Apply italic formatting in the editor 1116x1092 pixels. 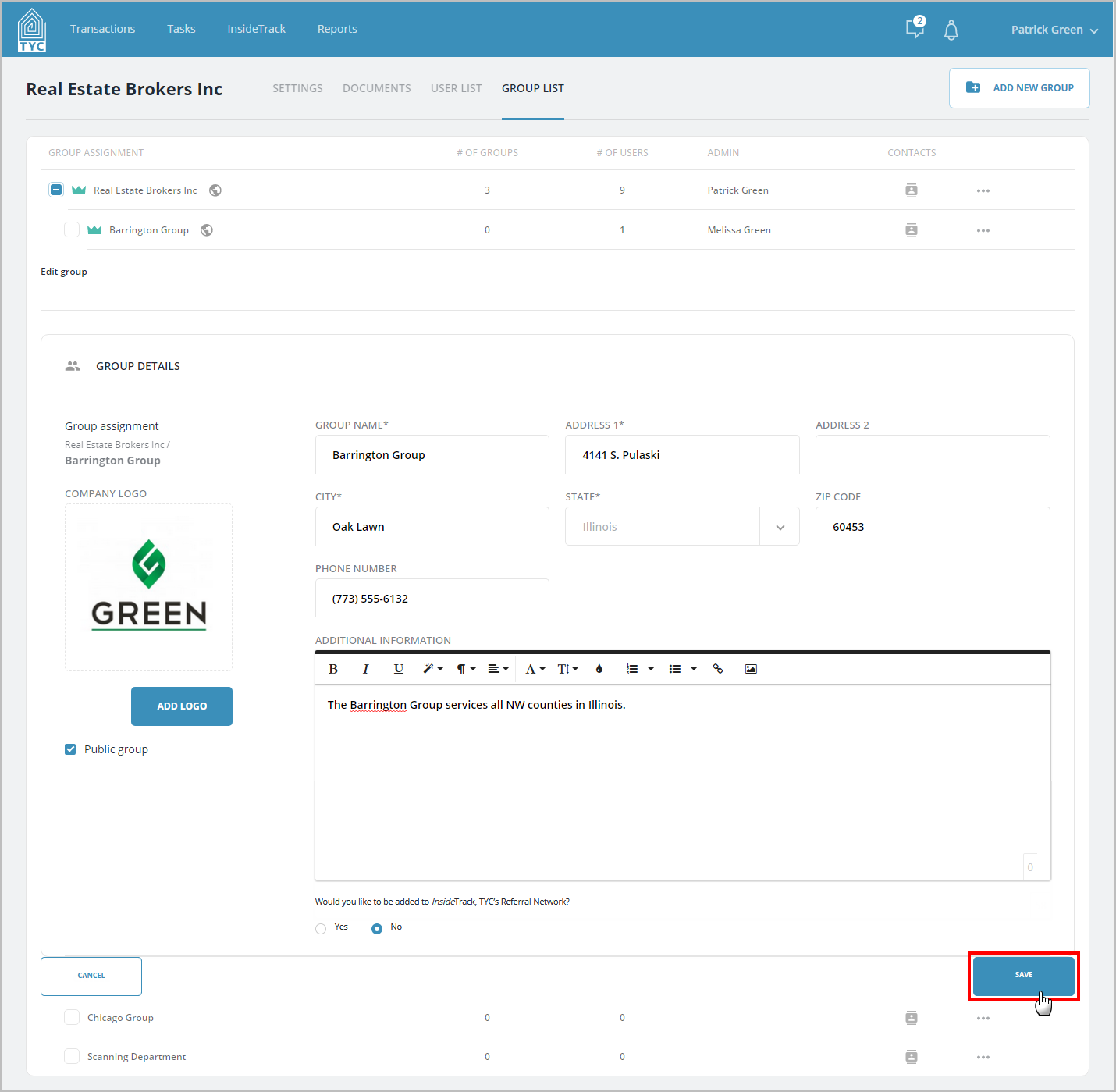[x=365, y=669]
